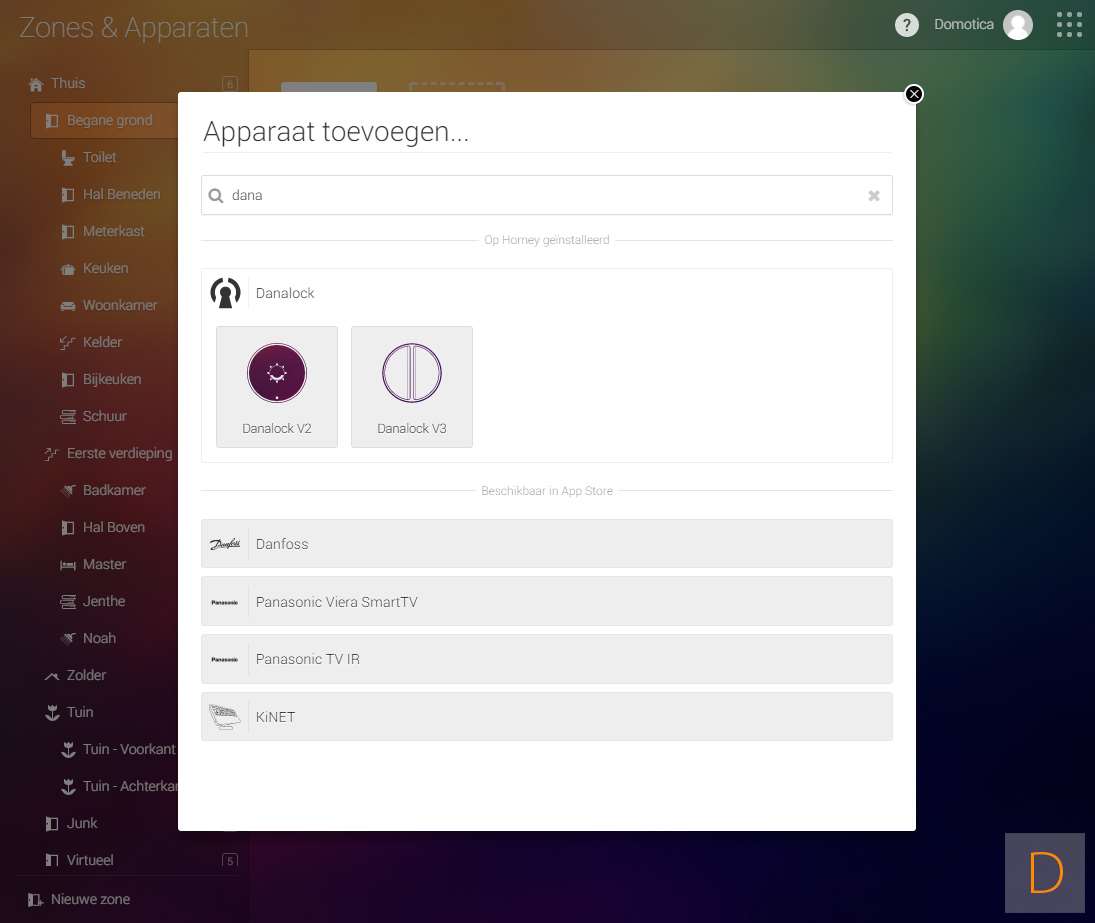Screen dimensions: 1095x923
Task: Close the Apparaat toevoegen dialog
Action: [913, 94]
